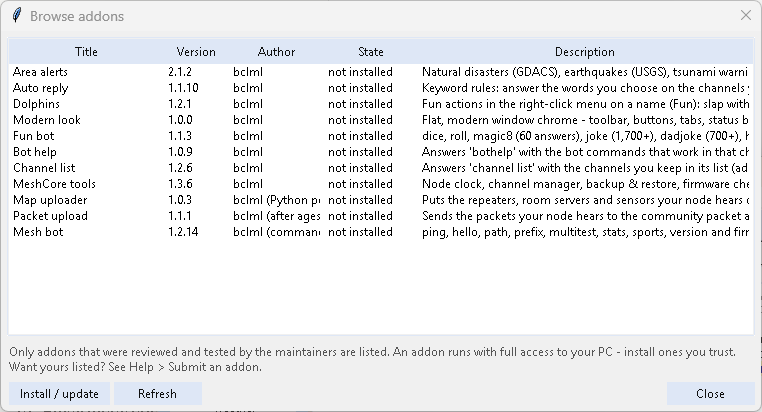Click 'Node clock, channel manager' description
The height and width of the screenshot is (412, 762).
[585, 184]
